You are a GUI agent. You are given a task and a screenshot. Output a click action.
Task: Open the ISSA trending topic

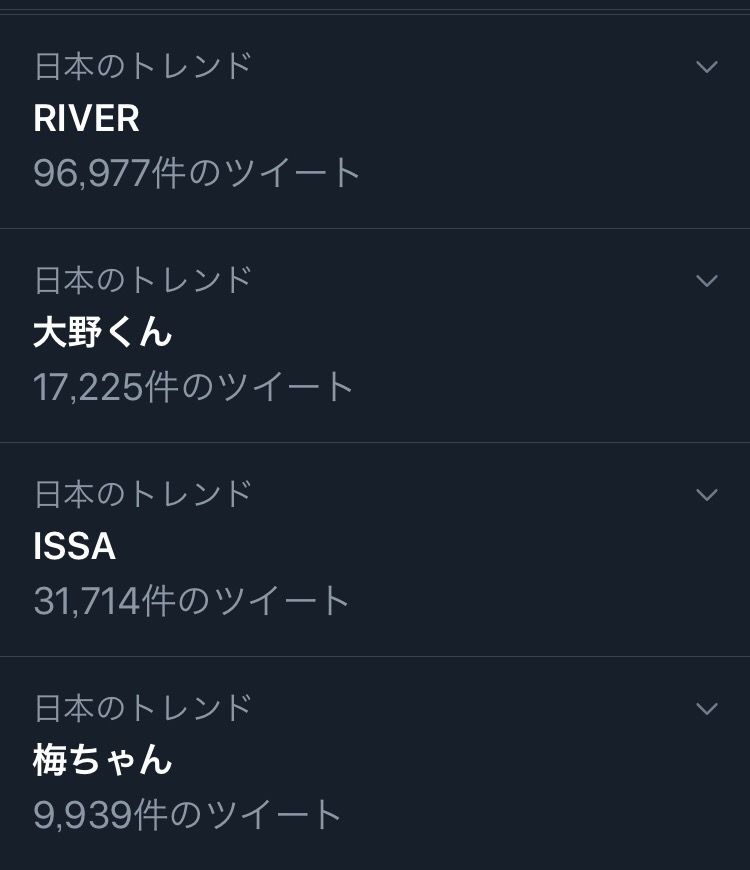pos(74,546)
